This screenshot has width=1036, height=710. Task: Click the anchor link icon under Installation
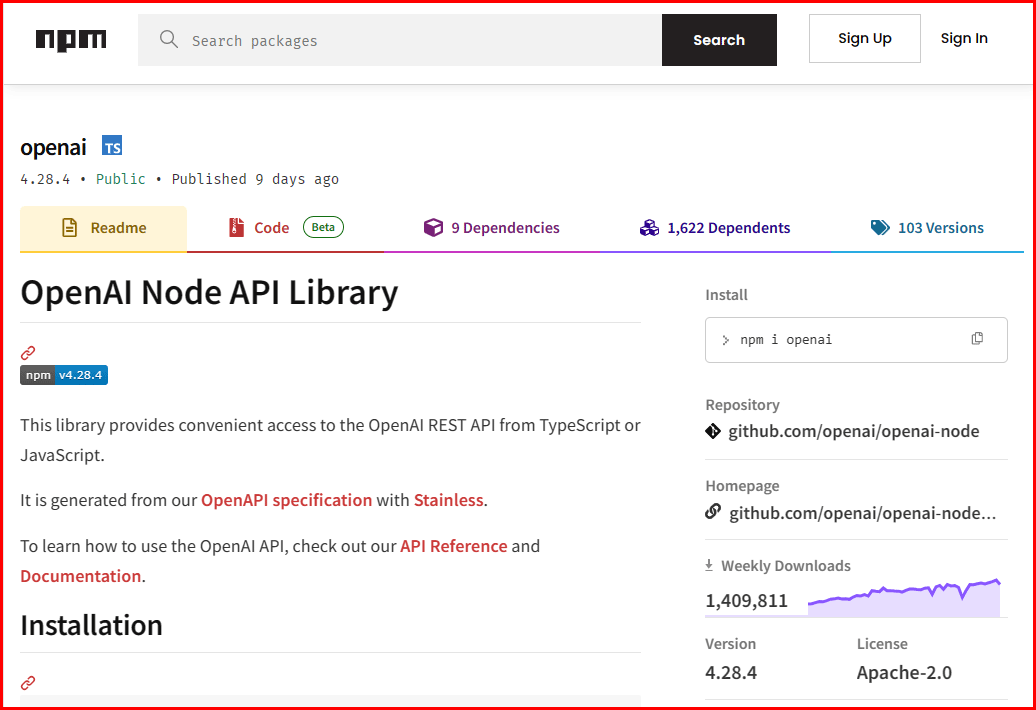click(x=28, y=682)
